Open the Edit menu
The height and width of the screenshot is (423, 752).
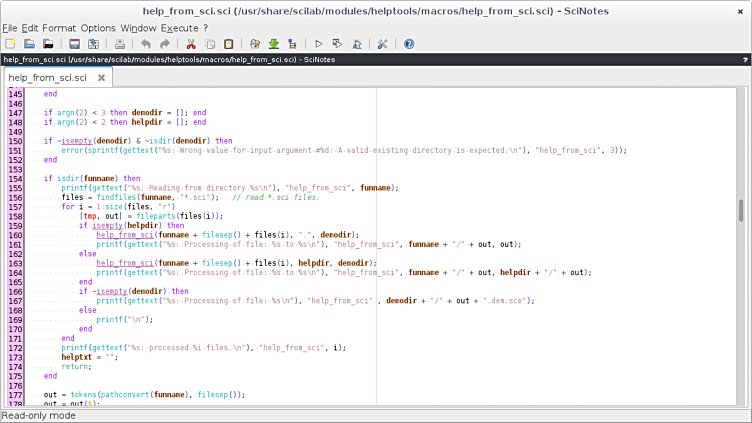[32, 28]
